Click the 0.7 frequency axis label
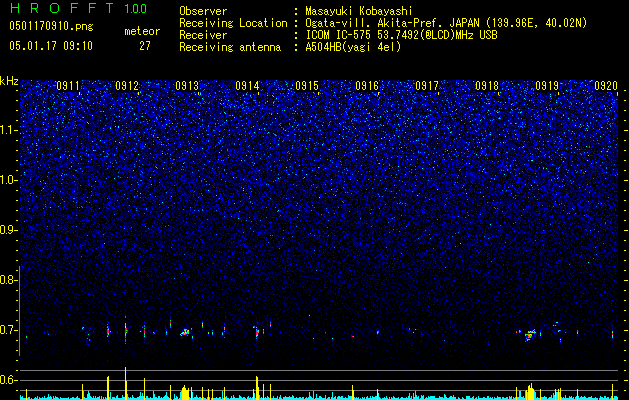The width and height of the screenshot is (629, 400). 8,330
